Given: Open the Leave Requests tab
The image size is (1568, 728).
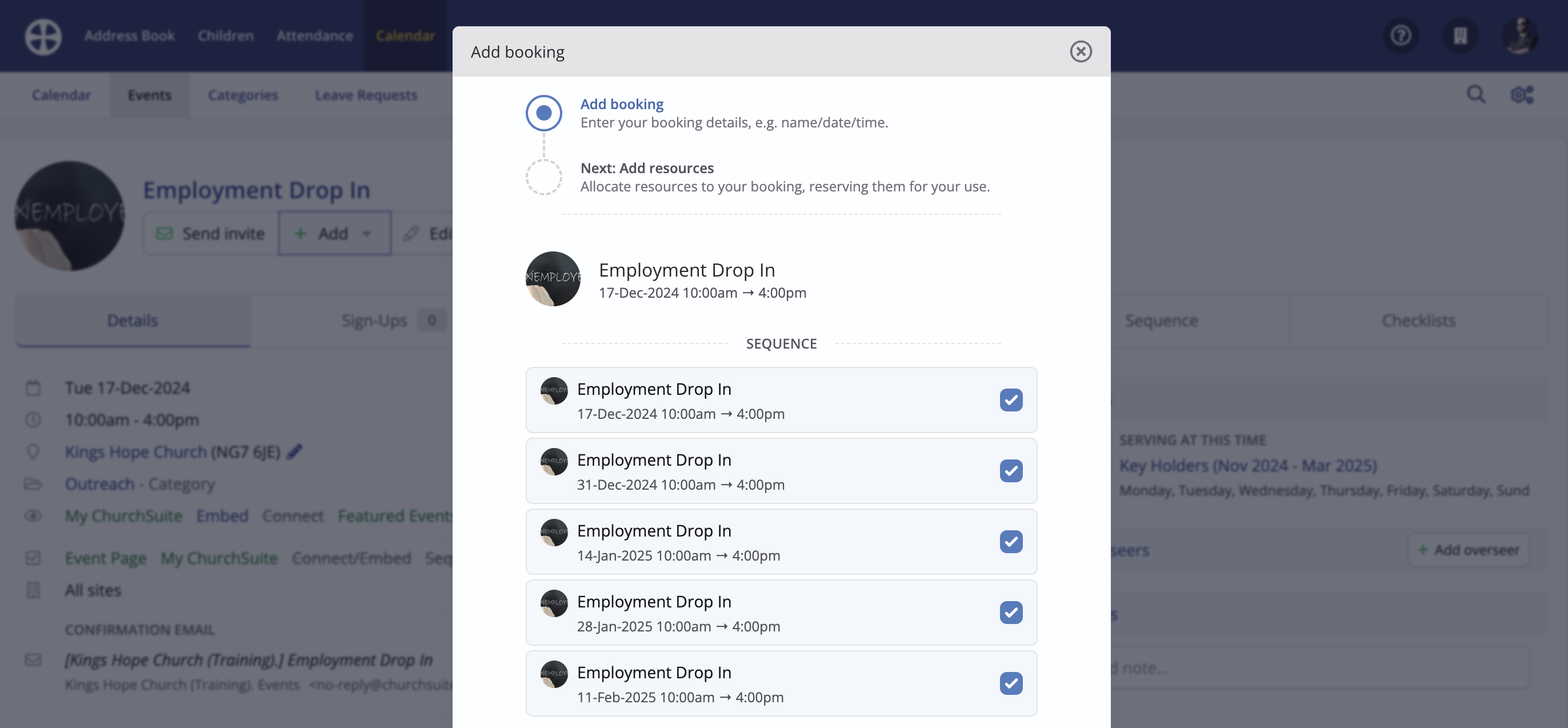Looking at the screenshot, I should [366, 95].
